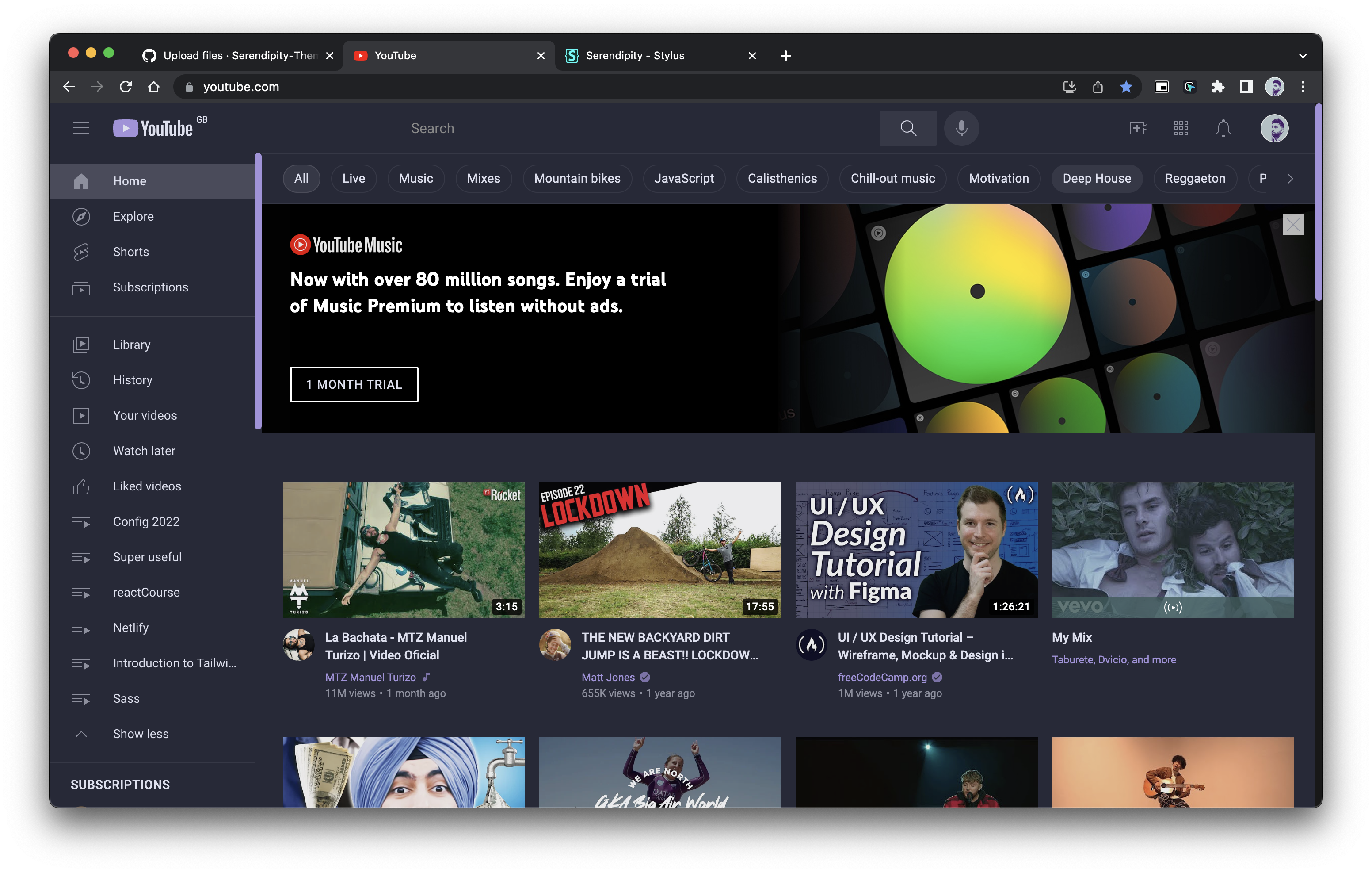
Task: Click the Create video camera icon
Action: pos(1138,128)
